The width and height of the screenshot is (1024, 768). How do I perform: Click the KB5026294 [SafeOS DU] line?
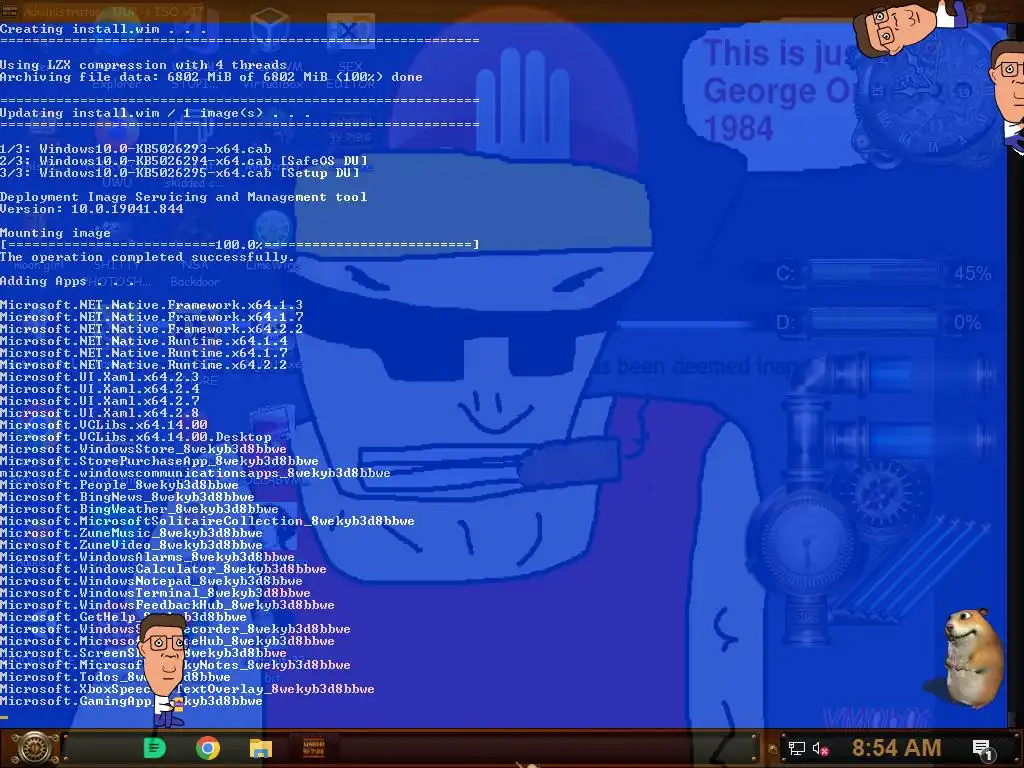[x=184, y=161]
